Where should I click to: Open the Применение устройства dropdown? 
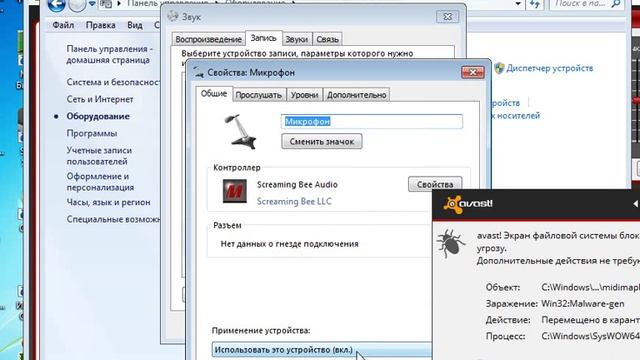[x=322, y=350]
